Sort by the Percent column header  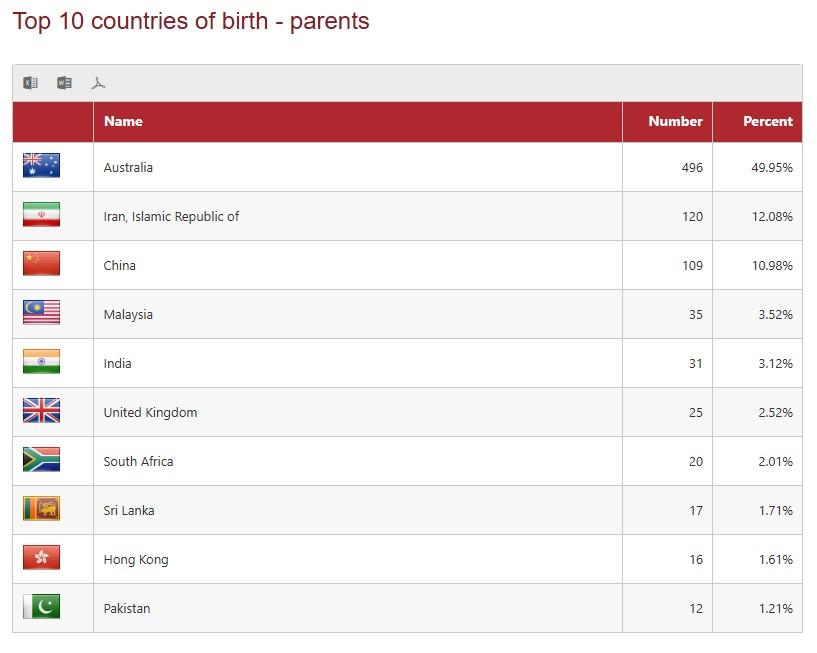767,121
